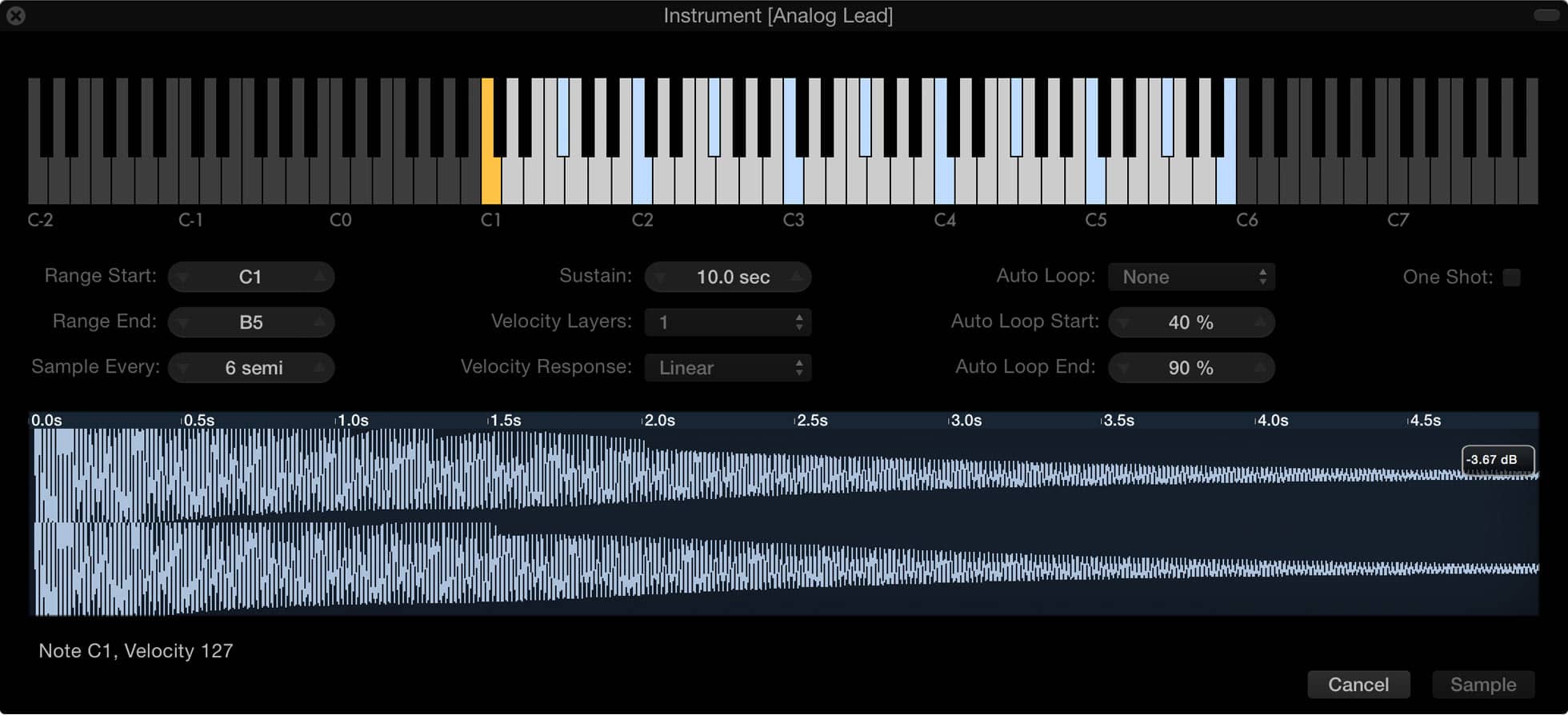Click the -3.67 dB level readout

(1498, 460)
